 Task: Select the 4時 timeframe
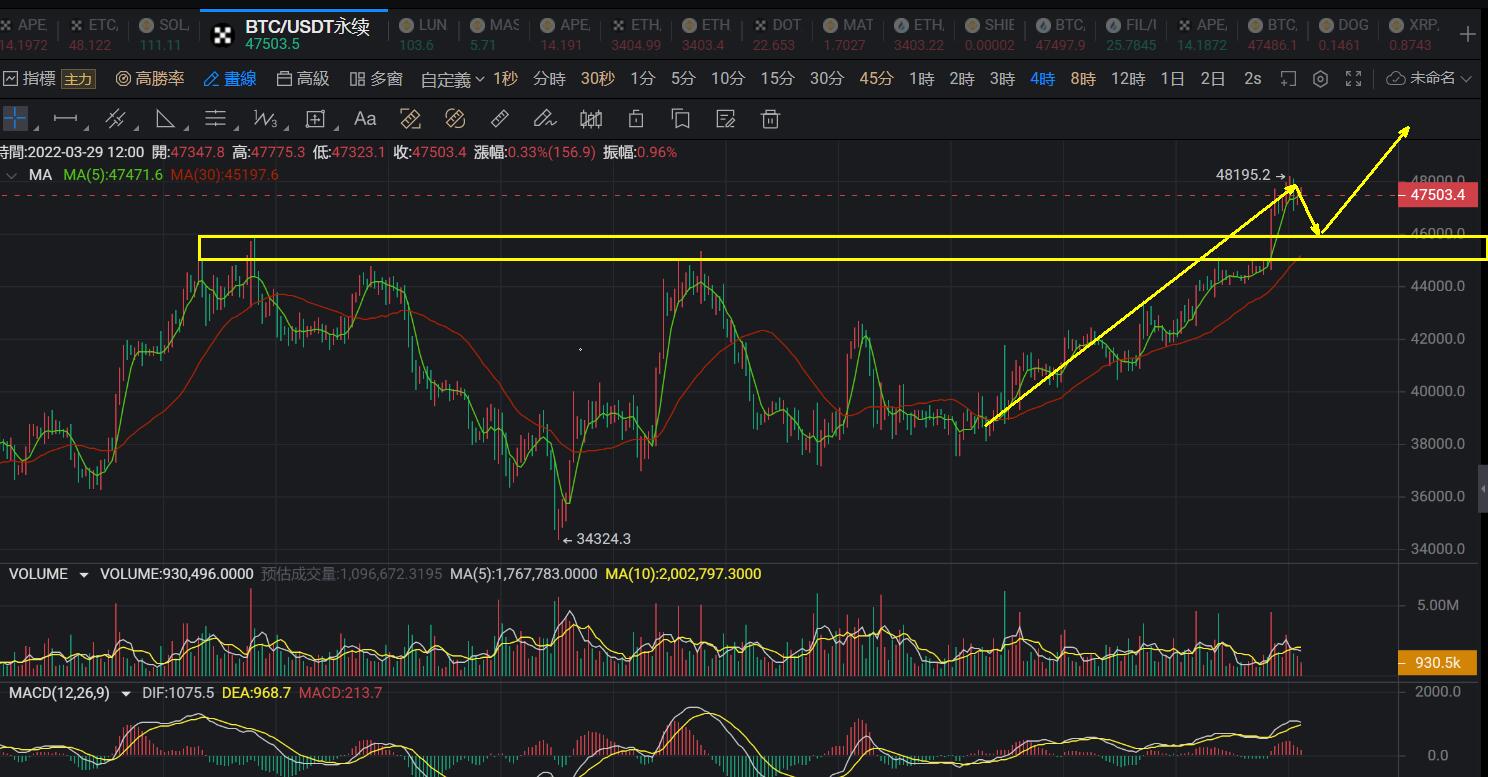point(1042,79)
